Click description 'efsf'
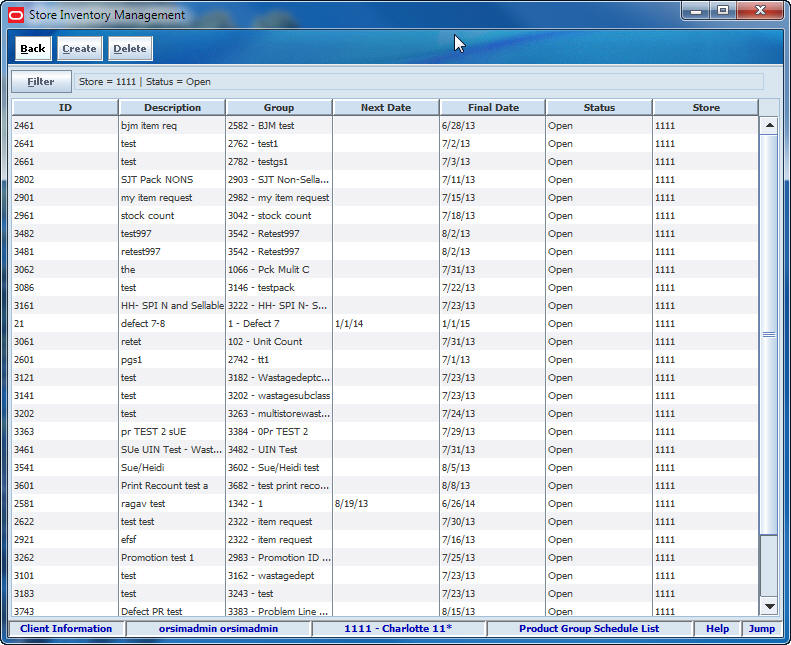This screenshot has height=645, width=791. click(129, 540)
